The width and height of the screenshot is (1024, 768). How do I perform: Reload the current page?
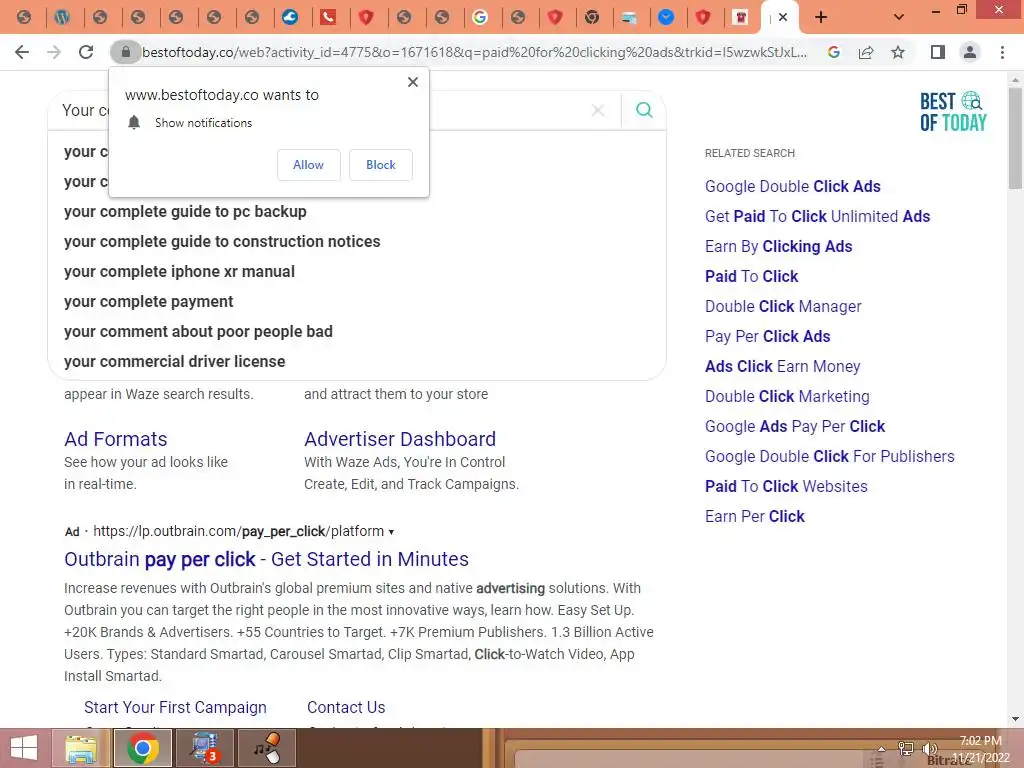pos(86,52)
